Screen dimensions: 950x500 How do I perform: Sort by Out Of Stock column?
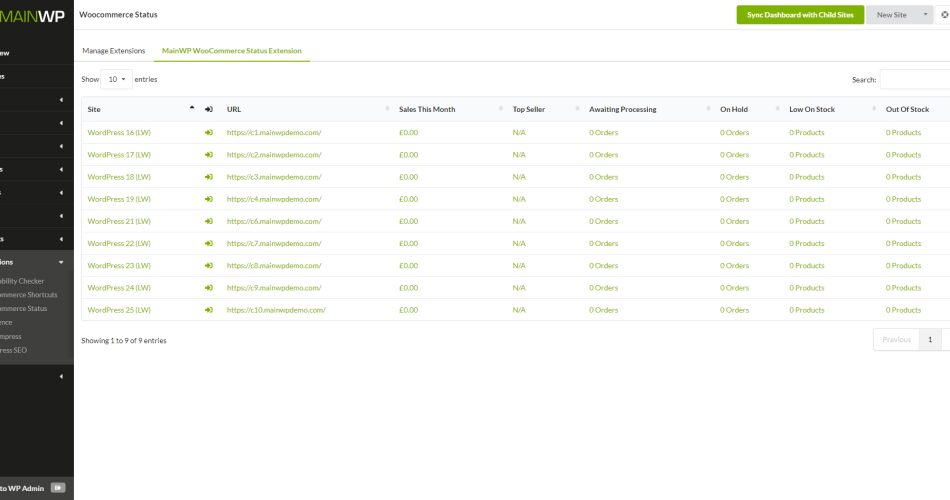[907, 109]
